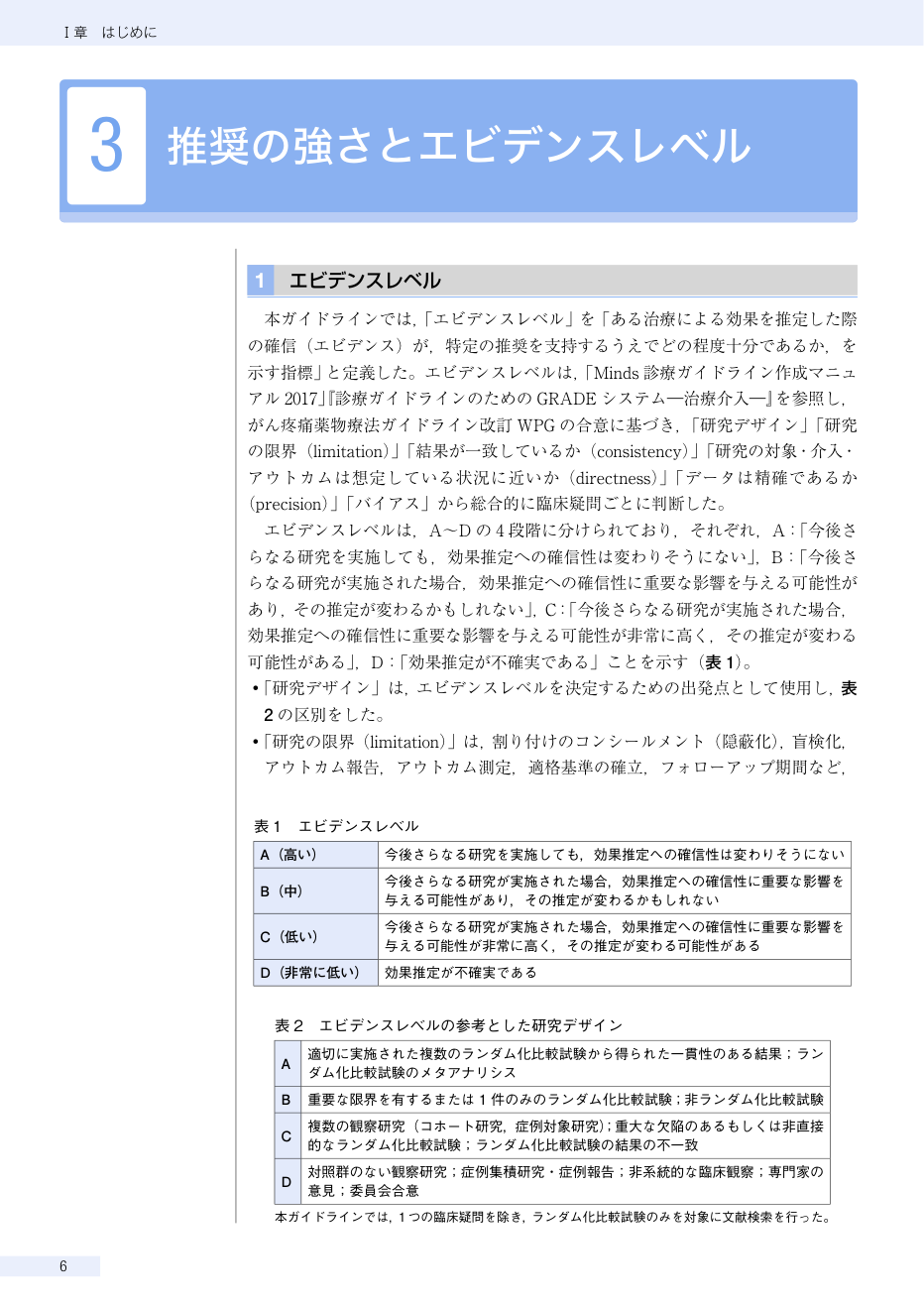
Task: Click the large chapter number 3
Action: pos(106,146)
